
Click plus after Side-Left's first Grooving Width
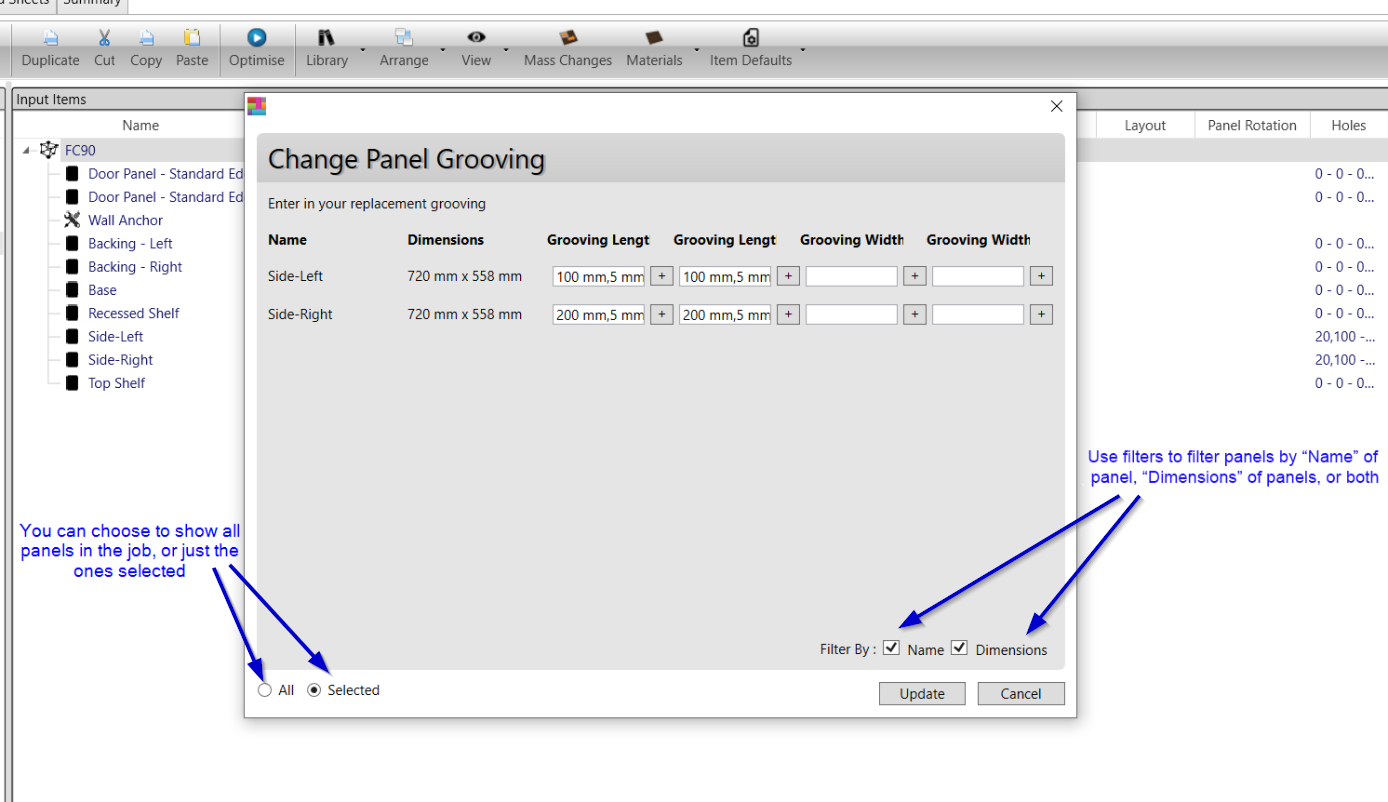(915, 276)
